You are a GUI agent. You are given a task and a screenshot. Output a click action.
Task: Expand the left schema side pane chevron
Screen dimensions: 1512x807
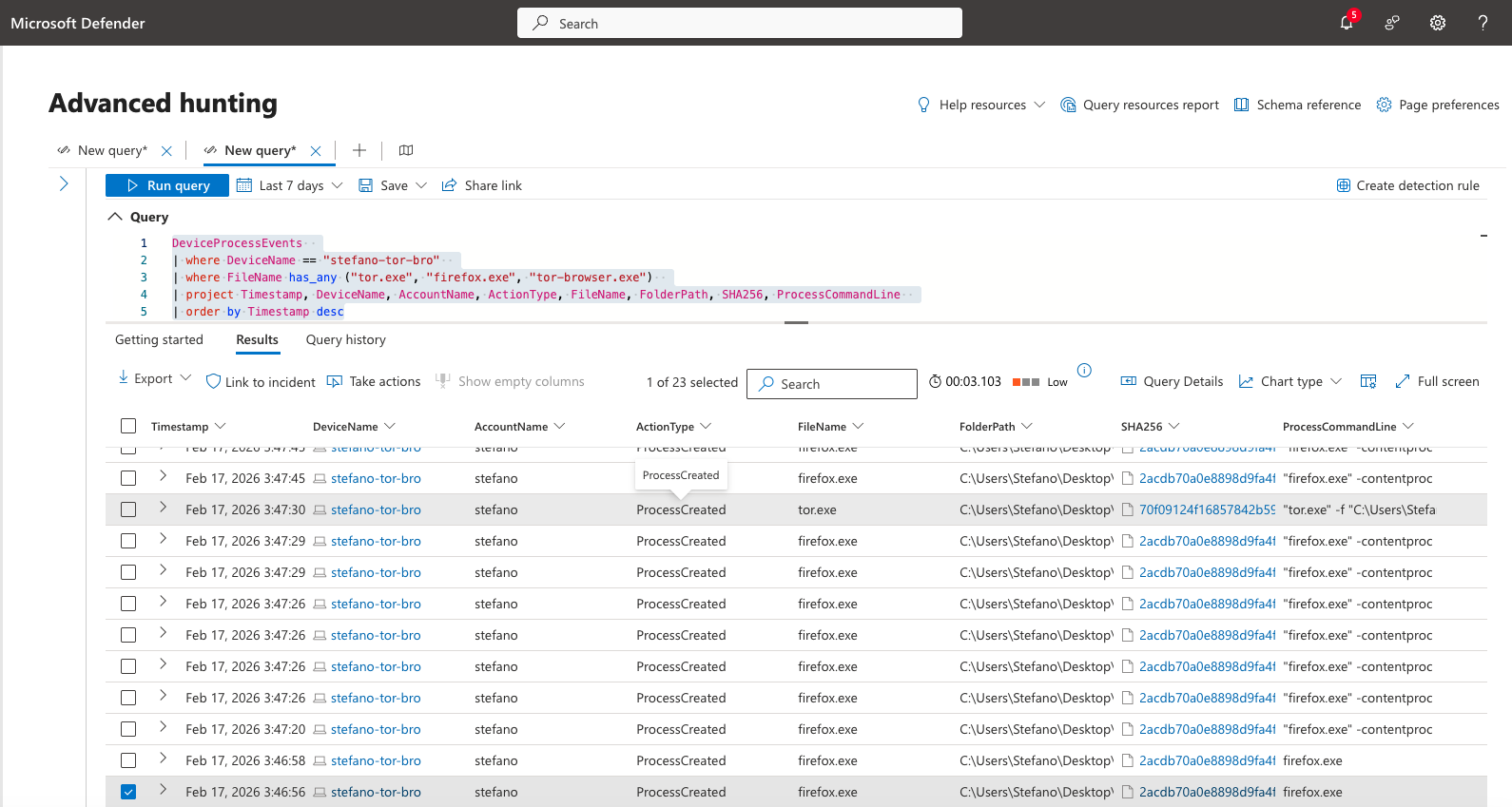click(x=64, y=183)
